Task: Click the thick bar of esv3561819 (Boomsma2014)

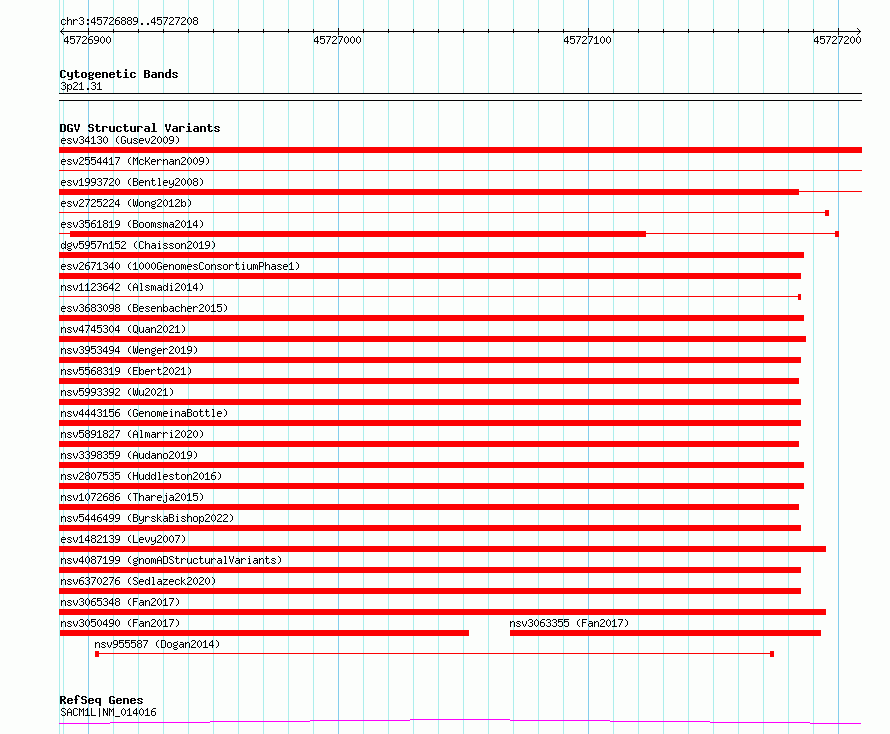Action: point(358,234)
